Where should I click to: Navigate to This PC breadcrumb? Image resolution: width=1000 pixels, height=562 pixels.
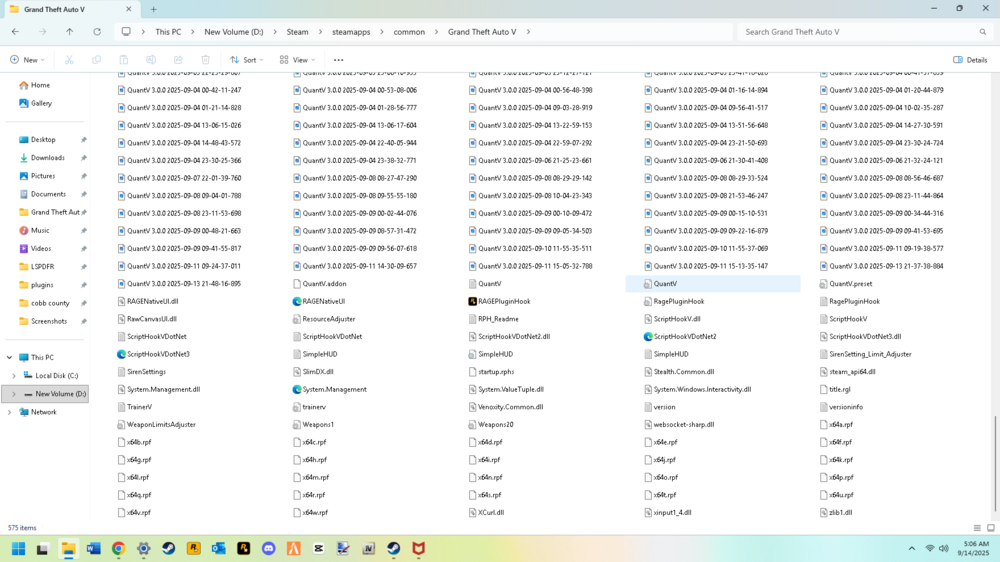[x=168, y=32]
